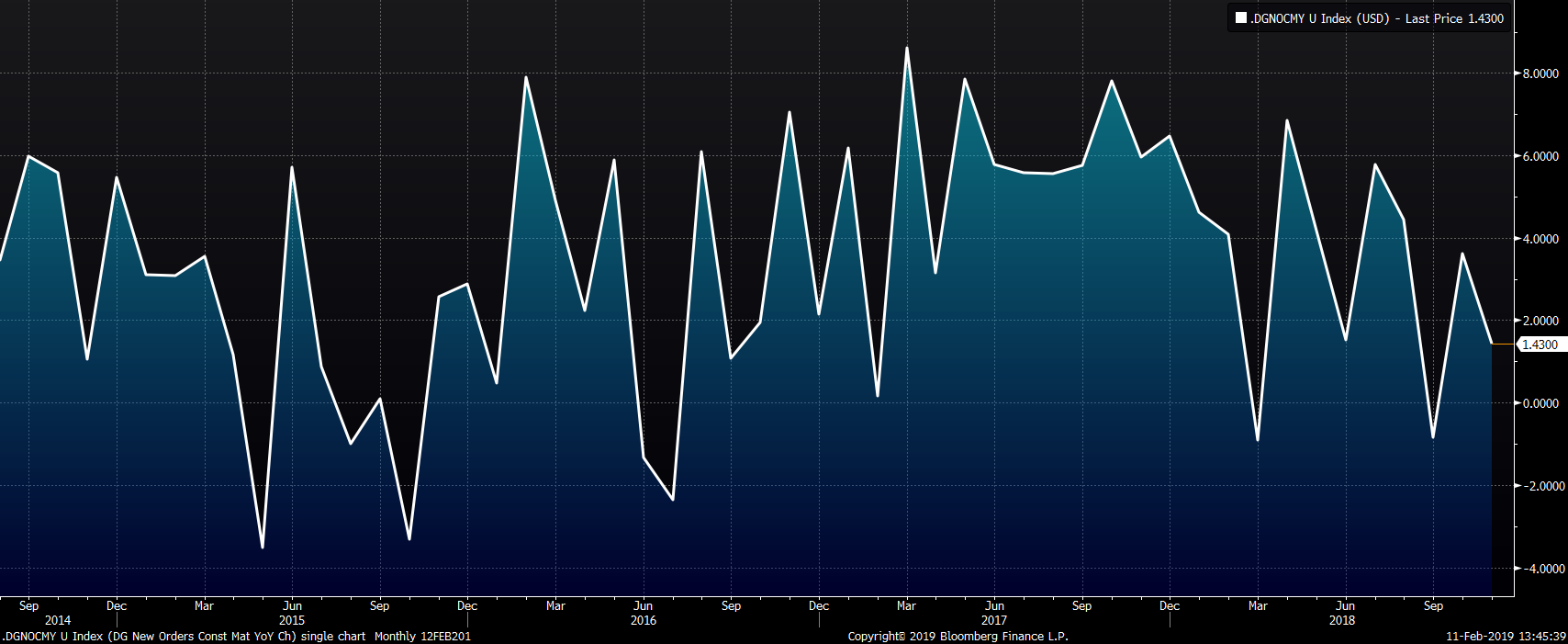Click the Monthly 12FEB201 period text
Screen dimensions: 1568x644
coord(422,636)
